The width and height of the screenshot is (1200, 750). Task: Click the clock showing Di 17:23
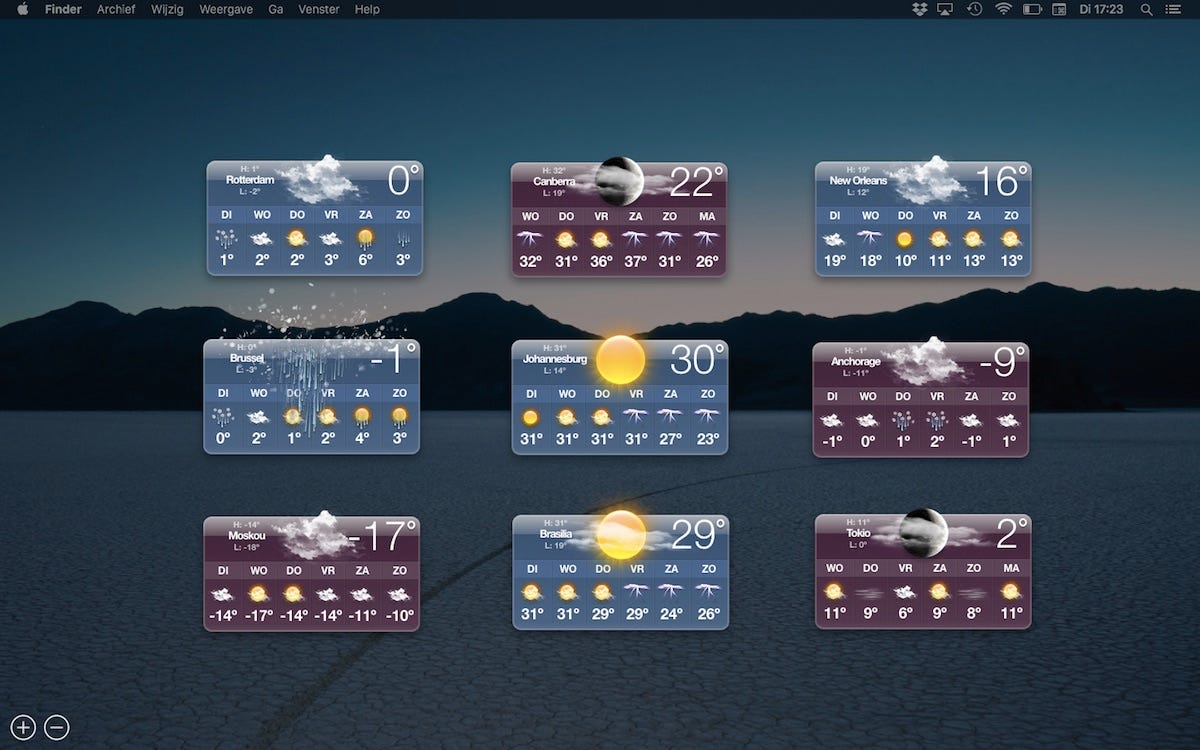[x=1101, y=9]
